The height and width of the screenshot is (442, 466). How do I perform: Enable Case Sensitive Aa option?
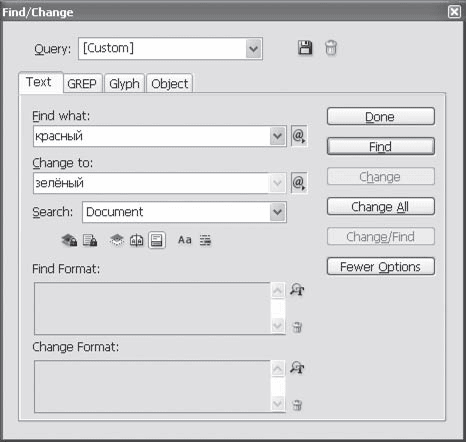pyautogui.click(x=185, y=240)
